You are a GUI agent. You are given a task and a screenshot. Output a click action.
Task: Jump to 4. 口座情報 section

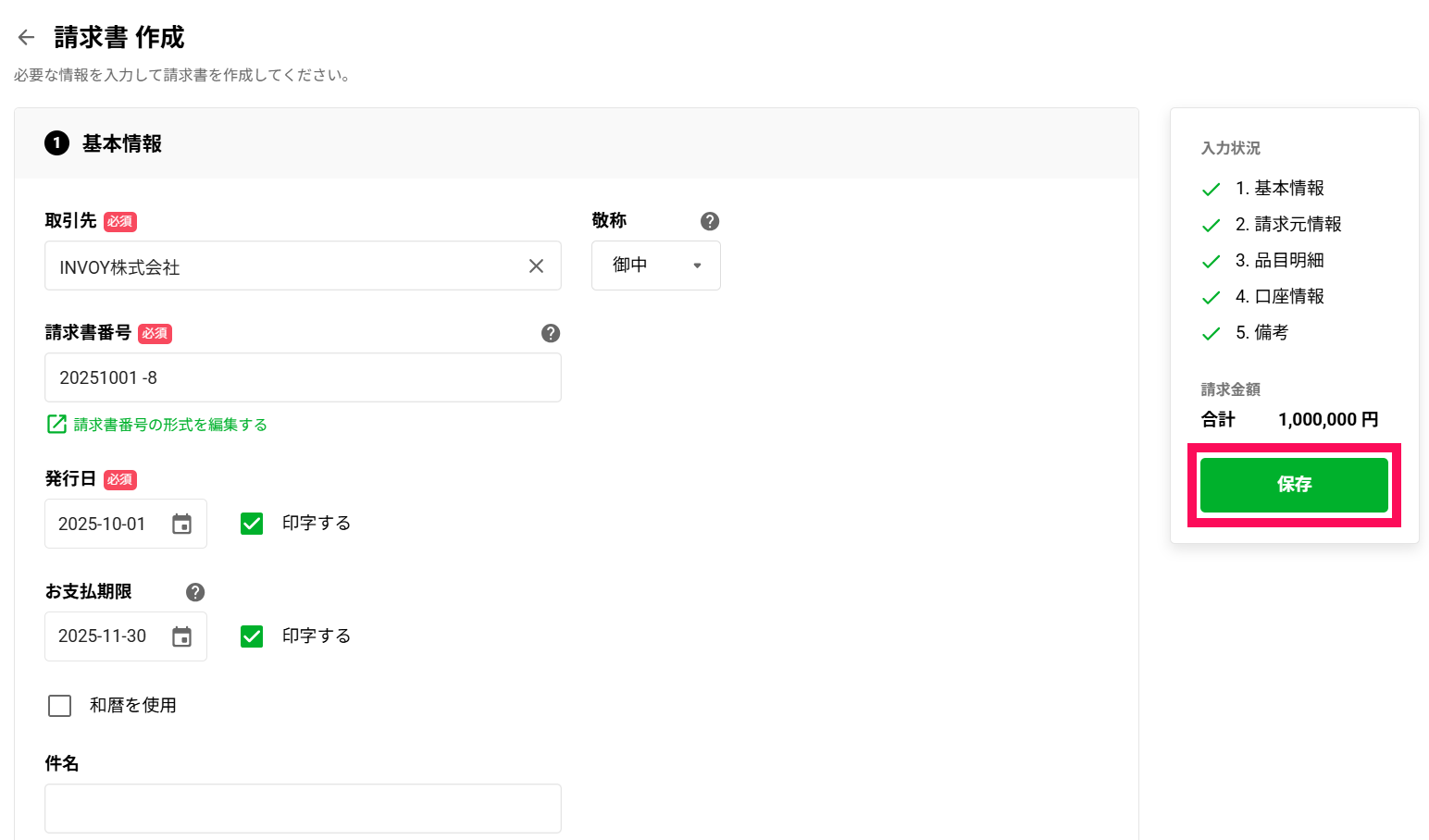pos(1279,296)
